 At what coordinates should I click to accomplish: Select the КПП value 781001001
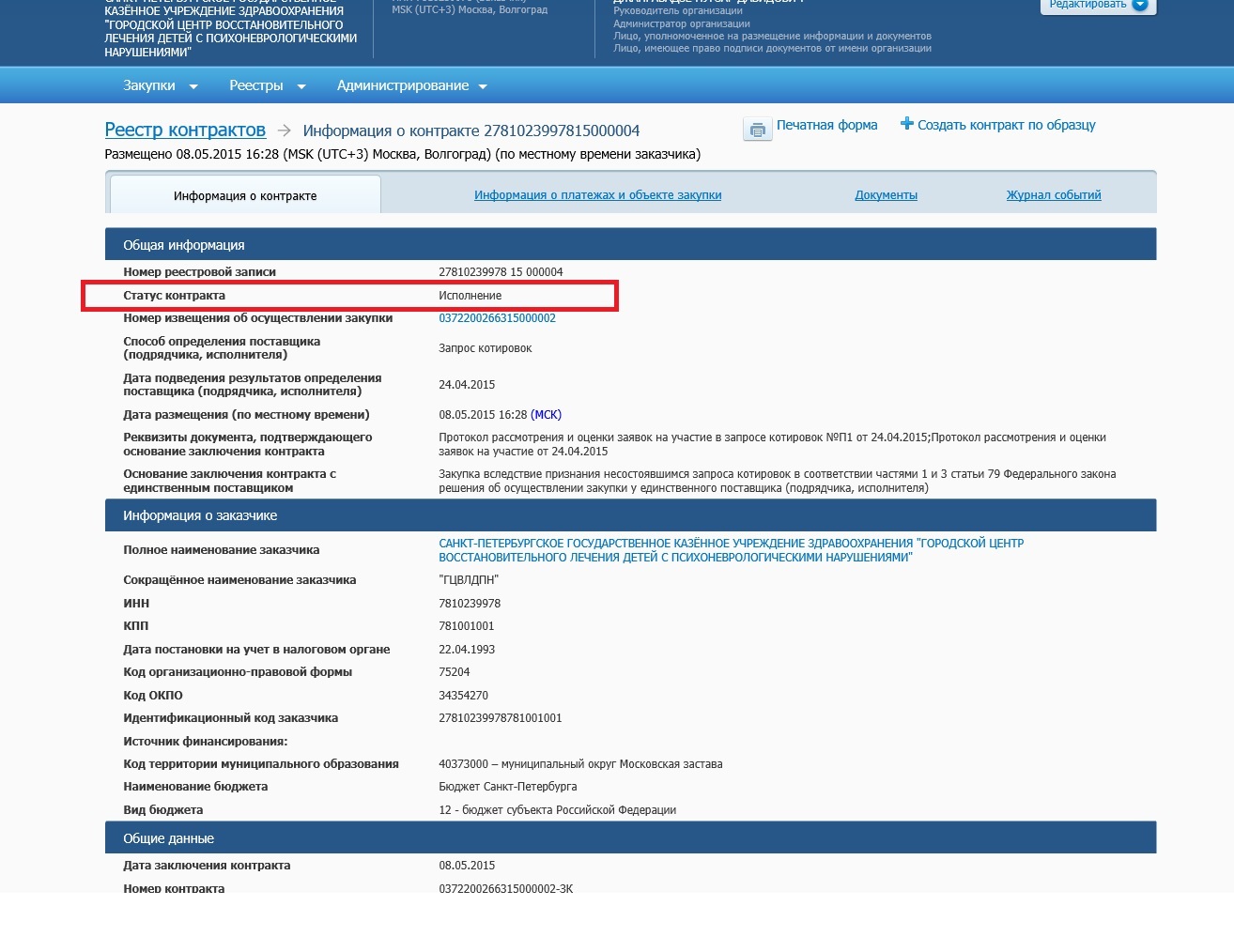coord(466,626)
